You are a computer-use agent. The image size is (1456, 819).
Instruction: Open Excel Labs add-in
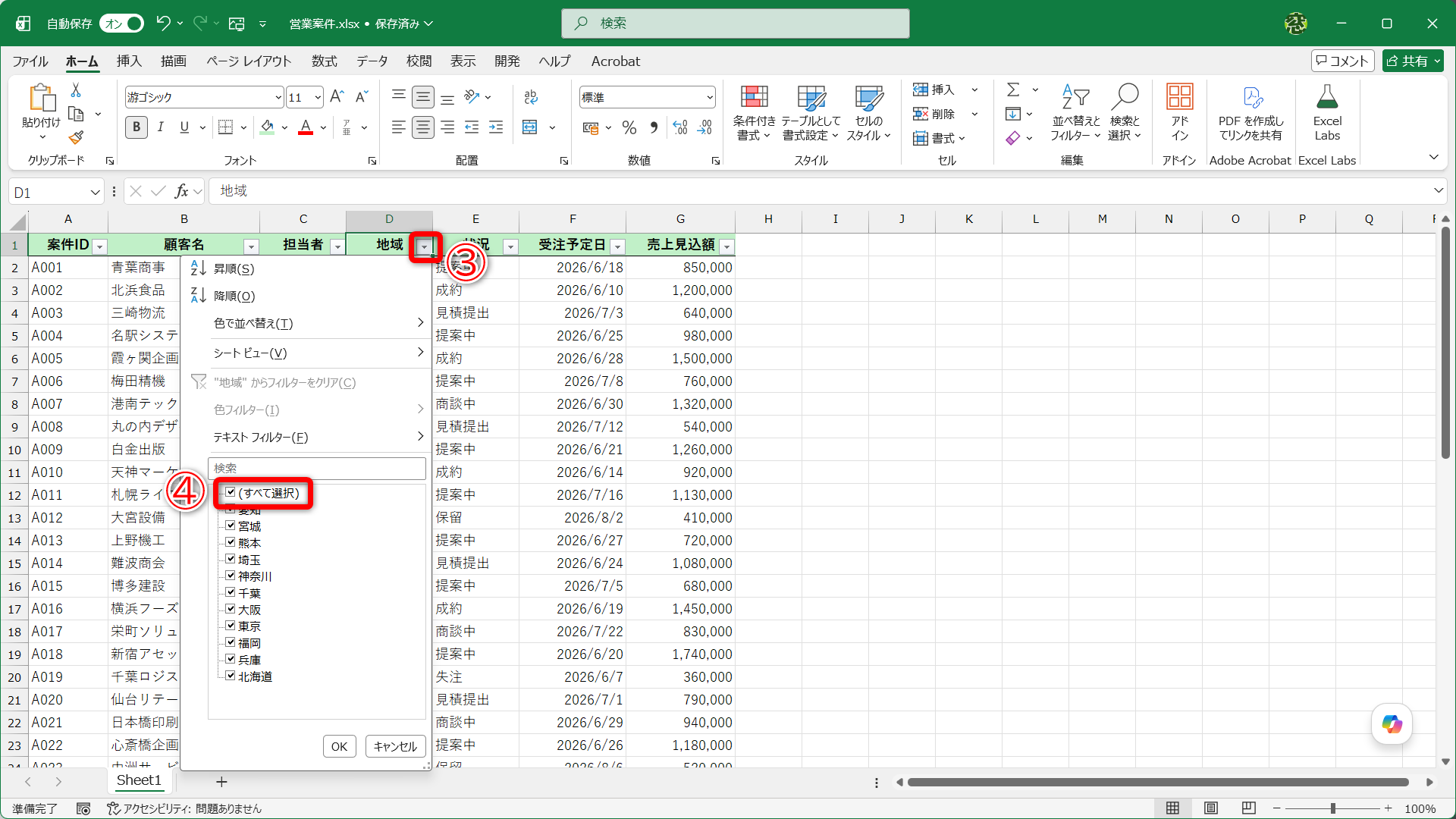[x=1327, y=113]
